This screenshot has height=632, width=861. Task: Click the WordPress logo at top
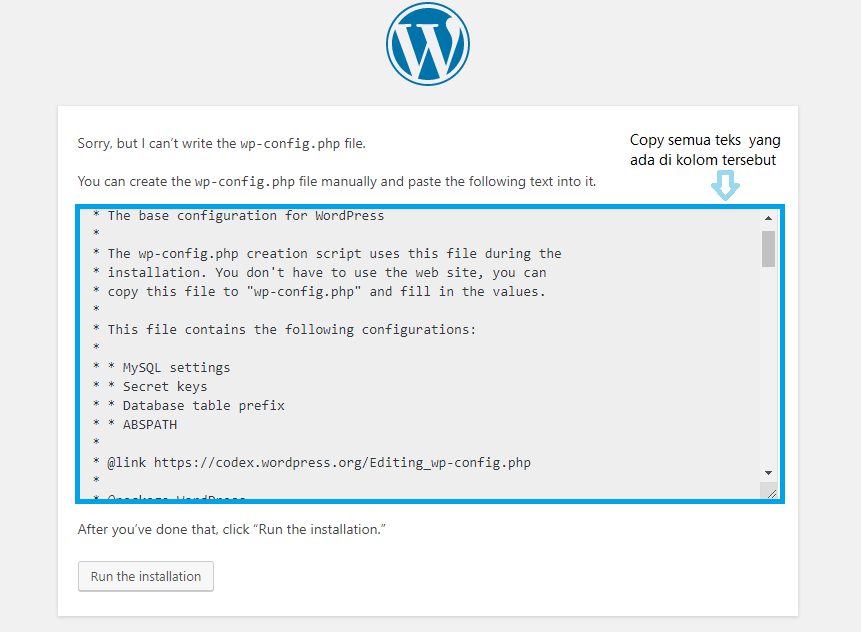tap(428, 44)
